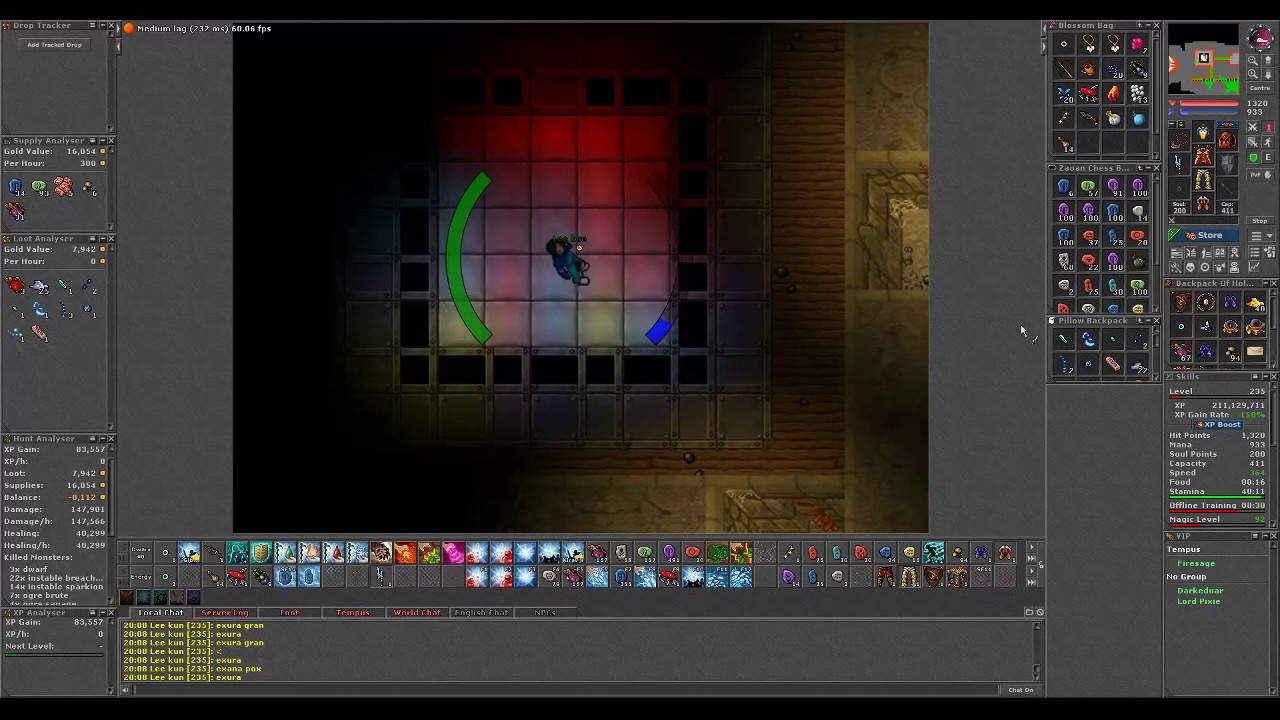The width and height of the screenshot is (1280, 720).
Task: Select the blue orb in Blossom Bag
Action: click(1138, 119)
